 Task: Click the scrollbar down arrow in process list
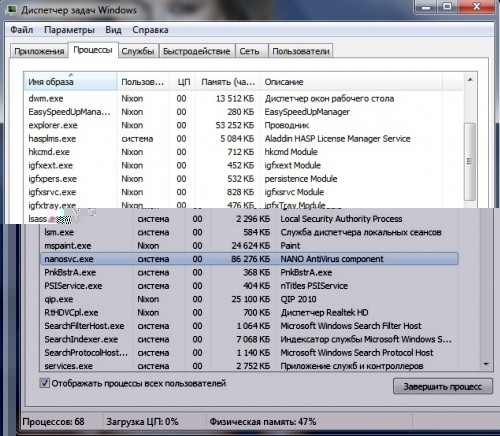[486, 364]
